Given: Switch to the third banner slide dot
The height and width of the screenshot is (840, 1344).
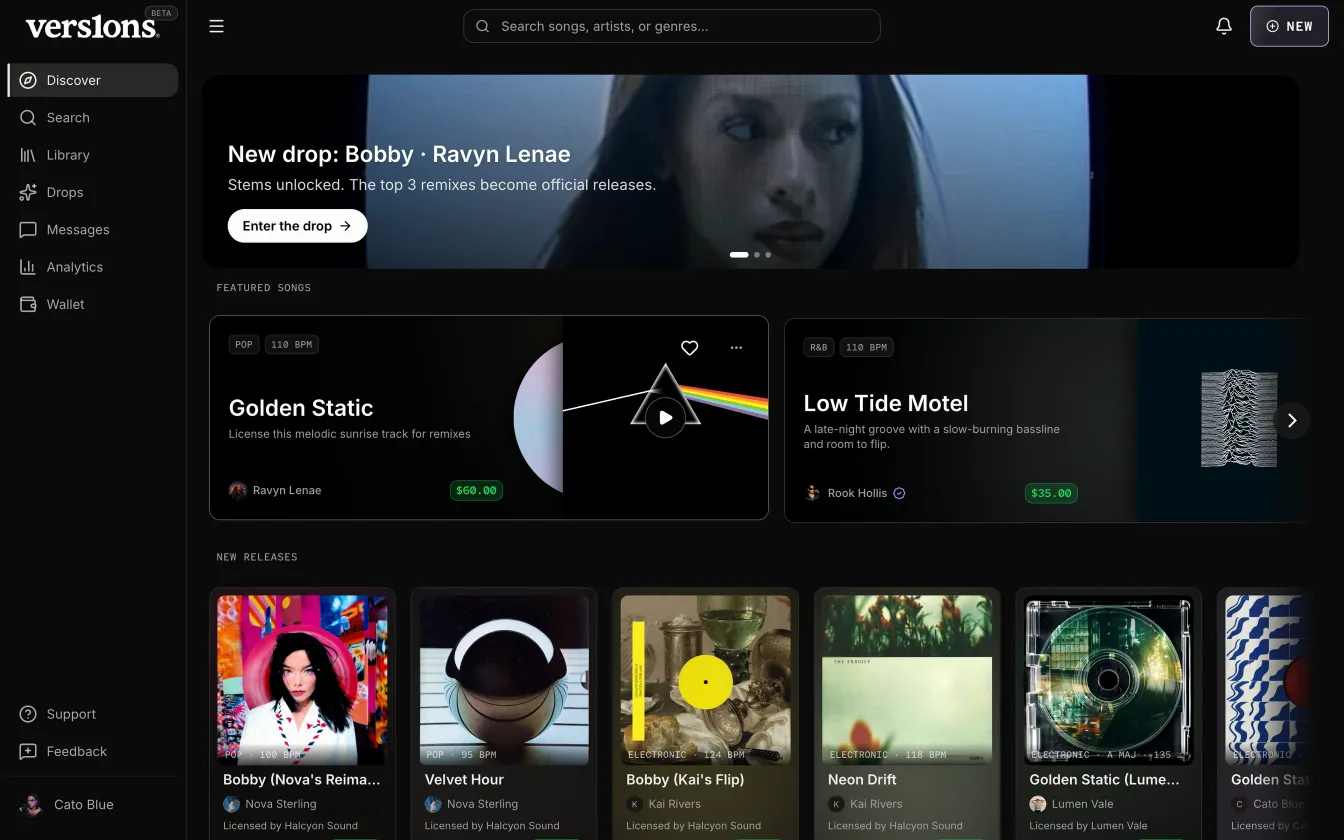Looking at the screenshot, I should (x=768, y=255).
